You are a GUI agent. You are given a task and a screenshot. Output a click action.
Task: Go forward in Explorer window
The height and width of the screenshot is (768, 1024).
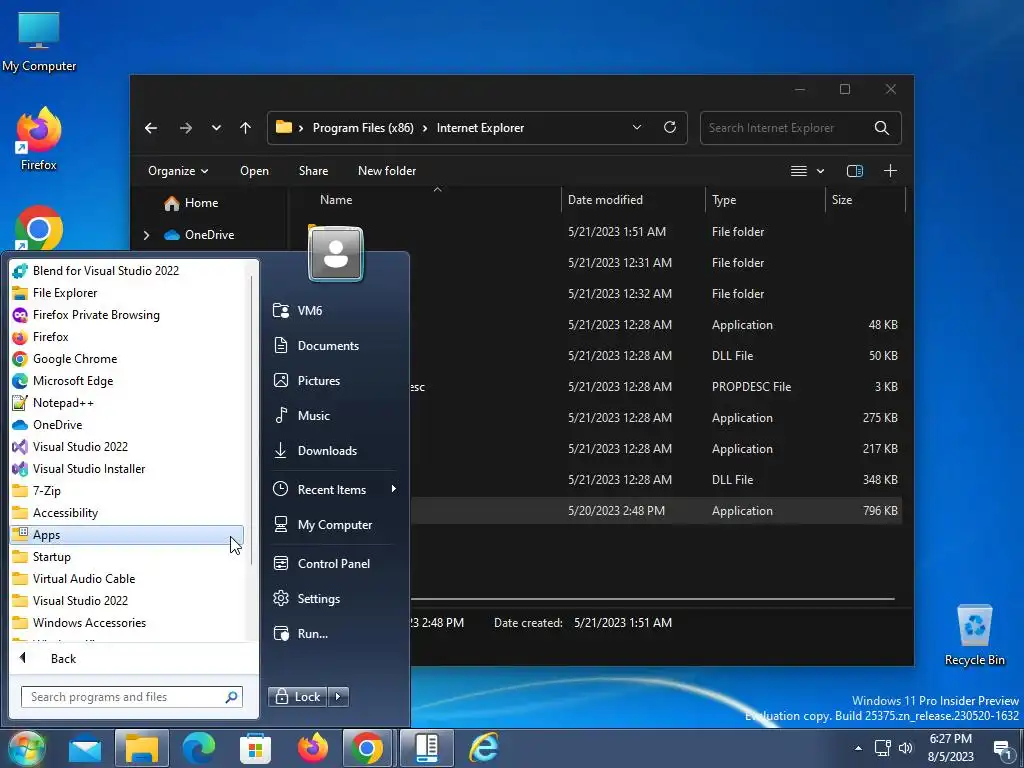pyautogui.click(x=185, y=128)
